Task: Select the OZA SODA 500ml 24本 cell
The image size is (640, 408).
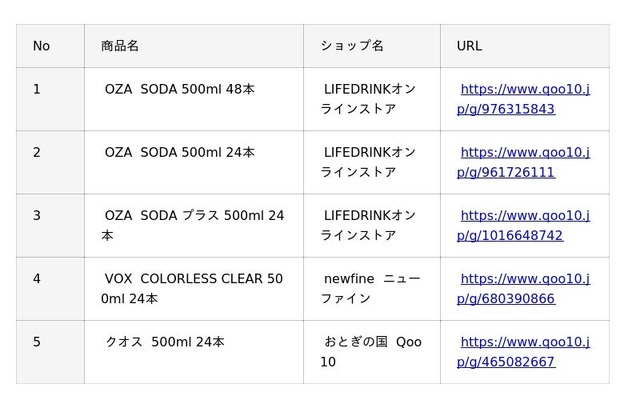Action: pos(194,162)
